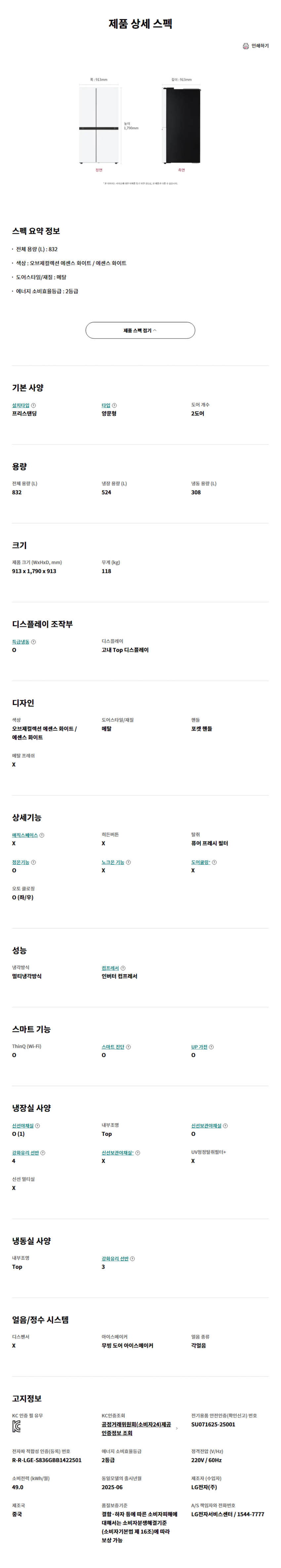Open the info icon beside UP 가전
The width and height of the screenshot is (281, 1568).
(x=212, y=1047)
